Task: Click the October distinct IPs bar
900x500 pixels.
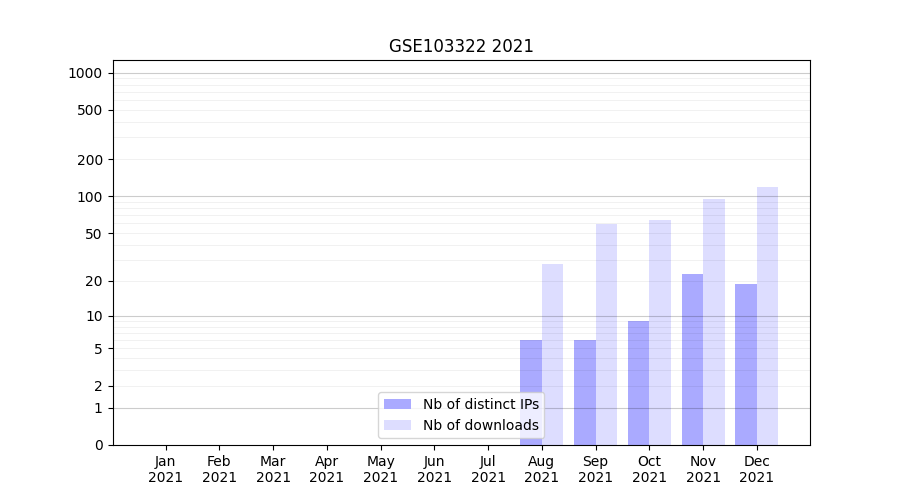Action: point(638,382)
